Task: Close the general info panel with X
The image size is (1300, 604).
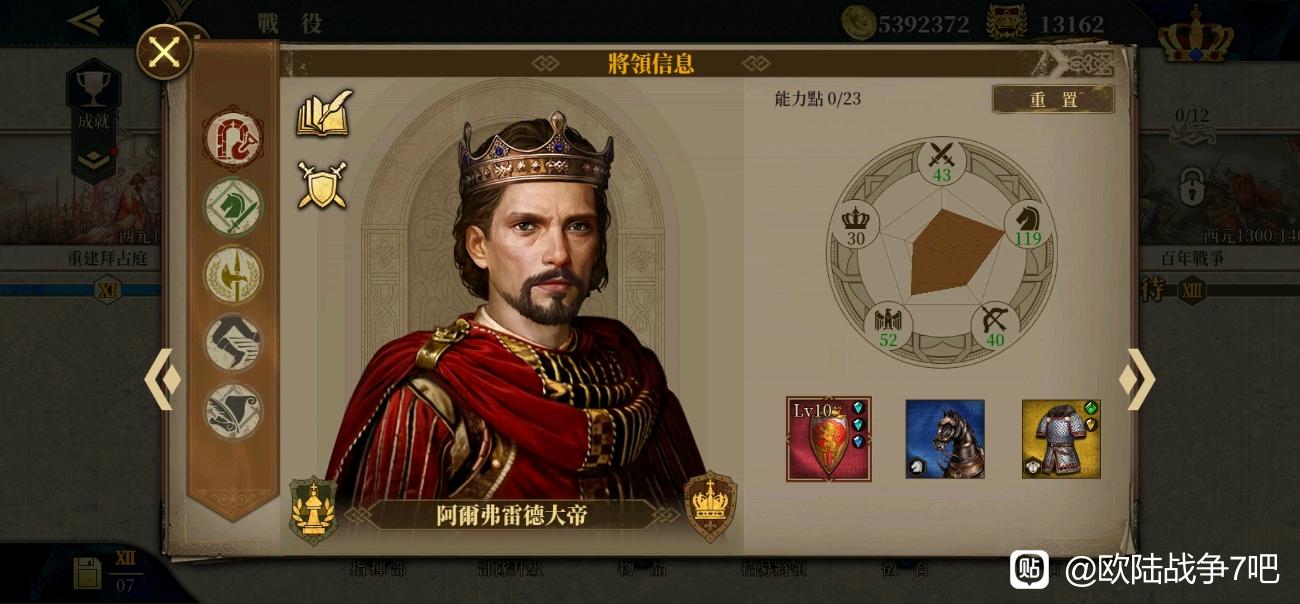Action: coord(164,52)
